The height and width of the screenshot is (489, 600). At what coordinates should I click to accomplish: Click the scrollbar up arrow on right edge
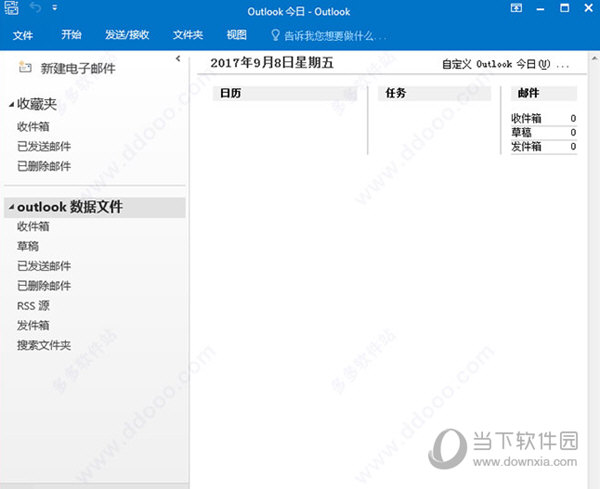pos(595,59)
